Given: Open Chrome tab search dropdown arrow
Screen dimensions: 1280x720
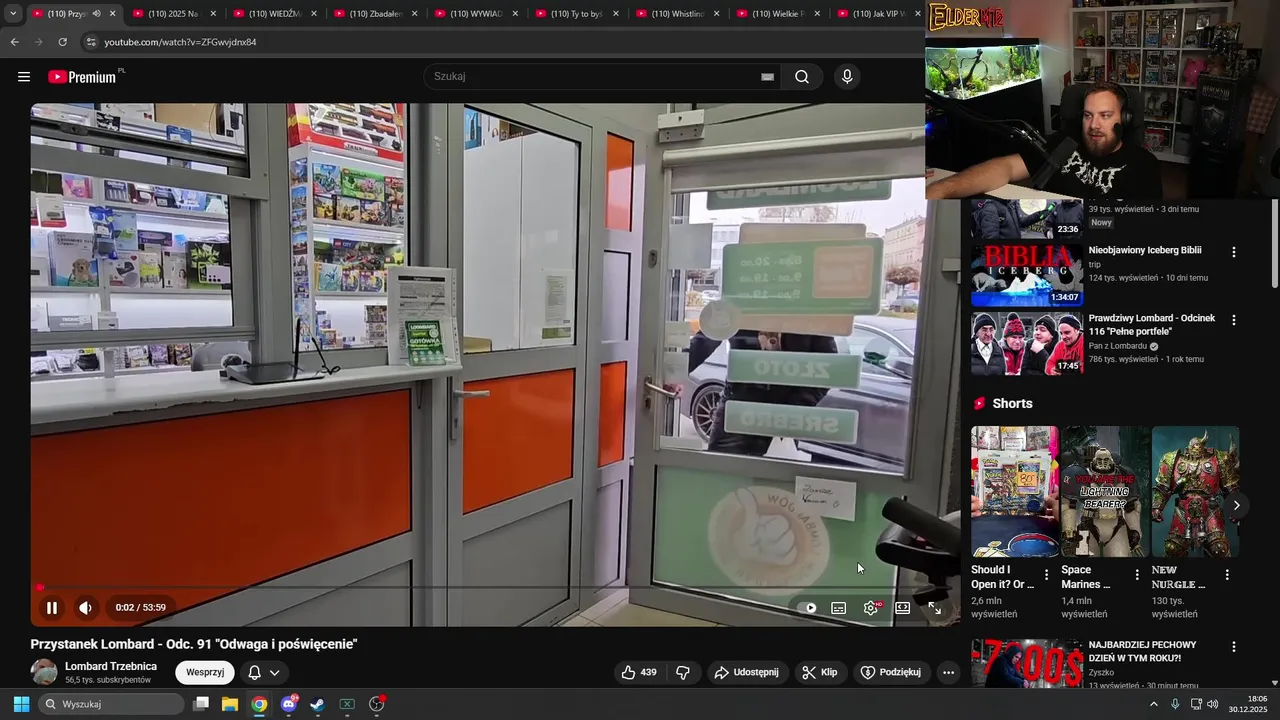Looking at the screenshot, I should click(12, 13).
